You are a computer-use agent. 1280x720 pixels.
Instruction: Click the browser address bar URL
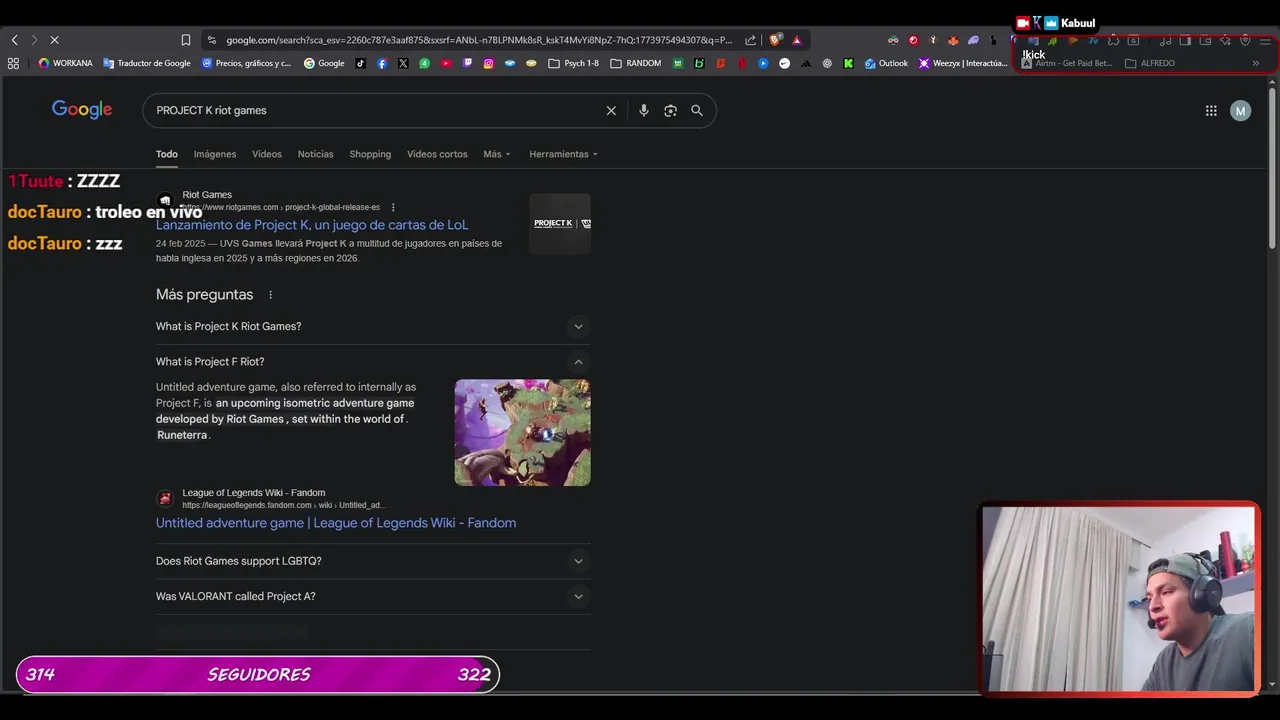(x=479, y=40)
